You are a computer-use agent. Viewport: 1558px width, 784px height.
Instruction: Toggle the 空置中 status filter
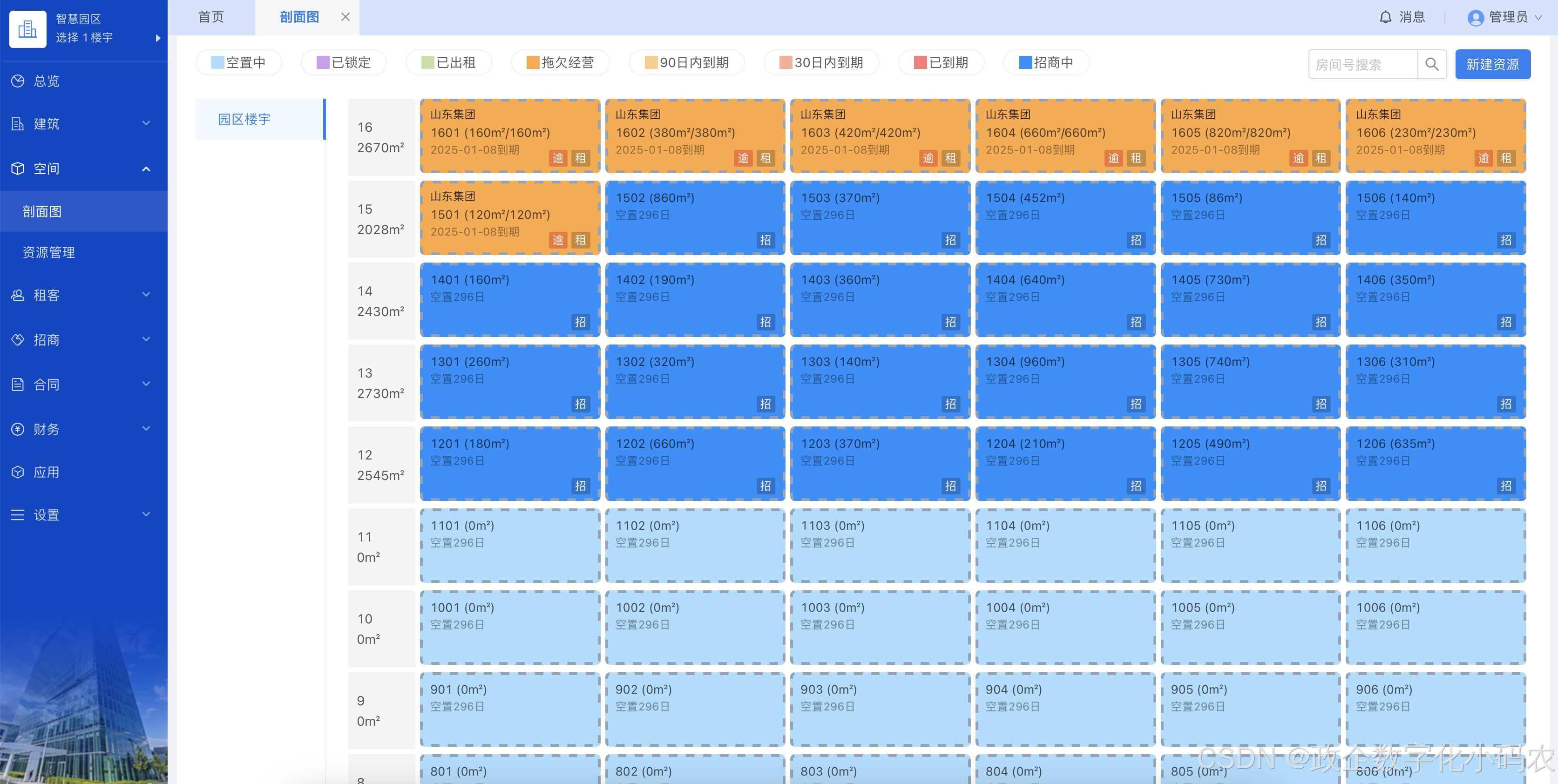pos(238,63)
